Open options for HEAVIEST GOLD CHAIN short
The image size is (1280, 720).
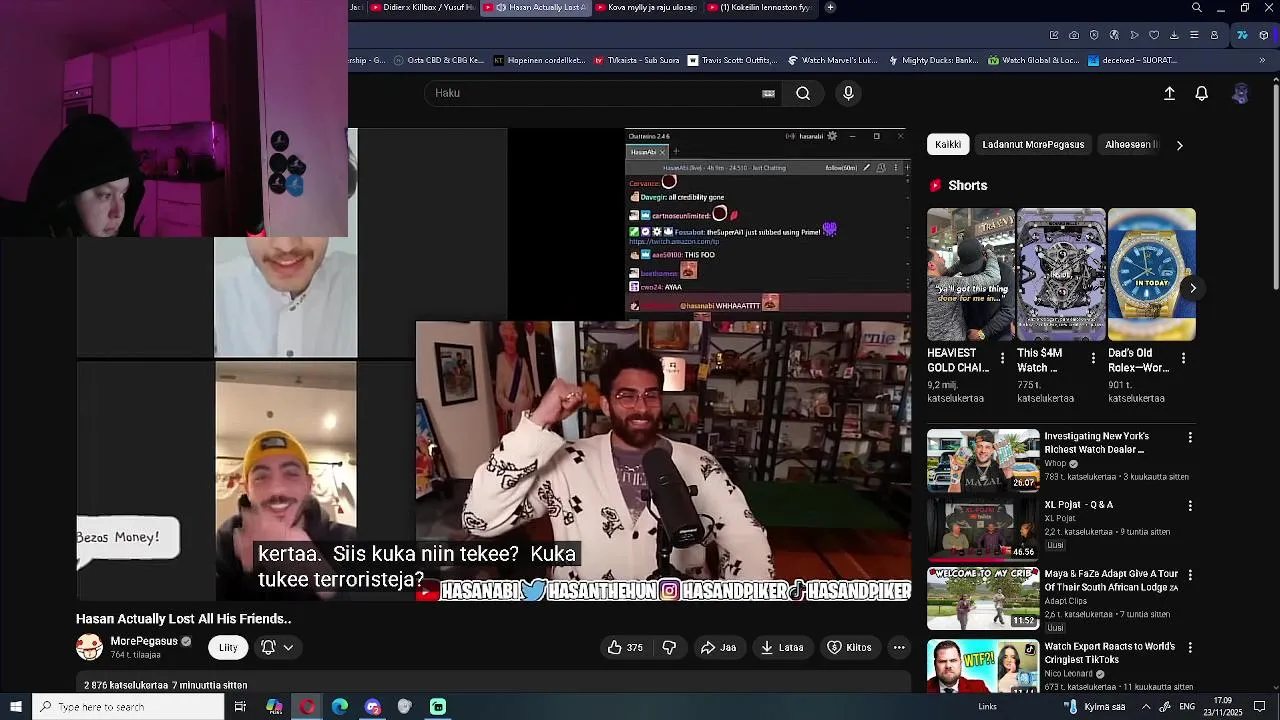pos(1002,358)
